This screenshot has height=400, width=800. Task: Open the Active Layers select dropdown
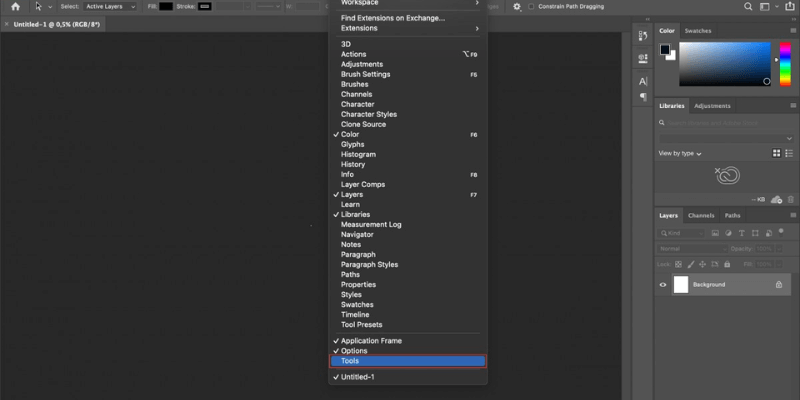click(x=110, y=6)
